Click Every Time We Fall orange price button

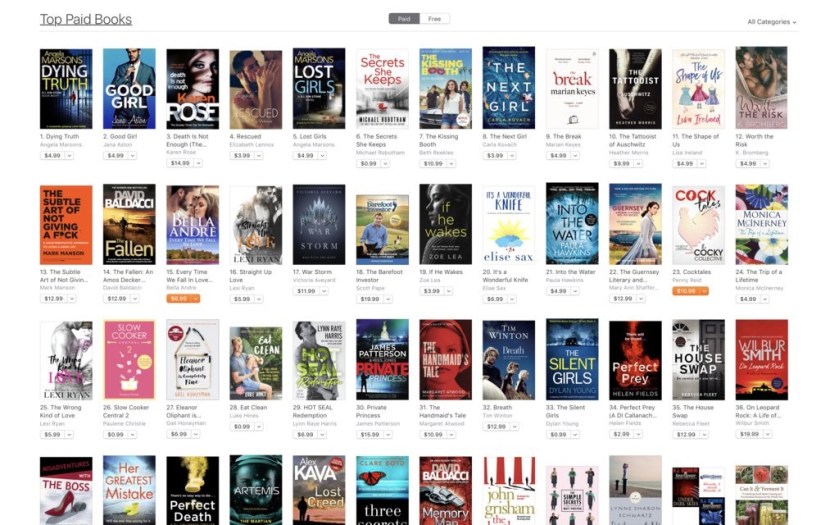click(x=179, y=299)
